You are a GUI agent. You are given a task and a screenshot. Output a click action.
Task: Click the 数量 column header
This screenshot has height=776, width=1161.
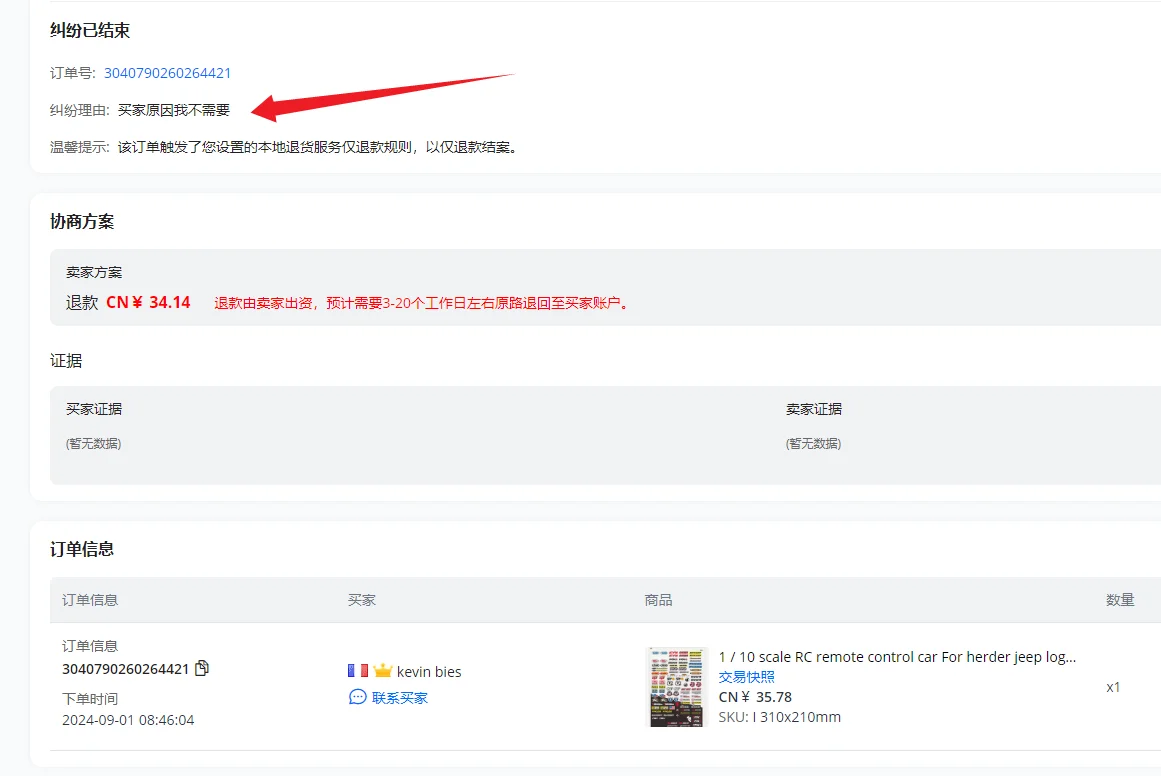pyautogui.click(x=1120, y=600)
